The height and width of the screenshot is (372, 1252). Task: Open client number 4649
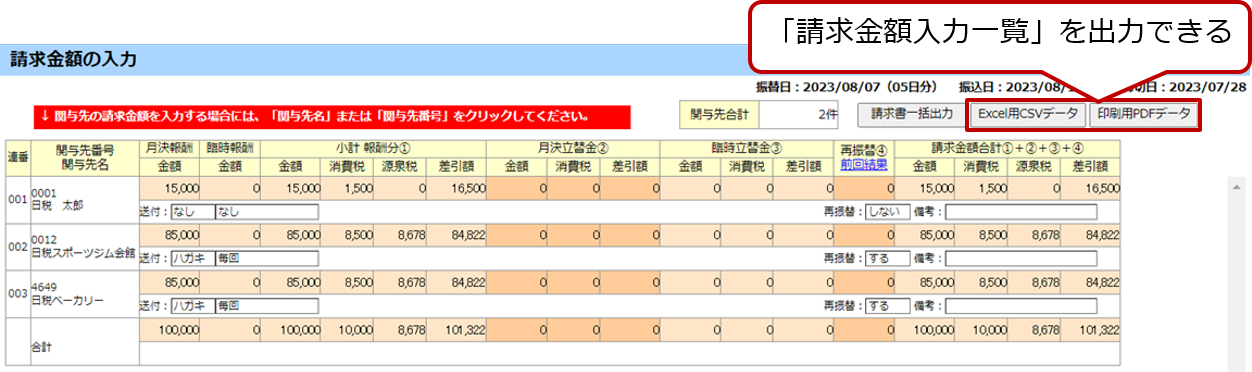(x=44, y=287)
